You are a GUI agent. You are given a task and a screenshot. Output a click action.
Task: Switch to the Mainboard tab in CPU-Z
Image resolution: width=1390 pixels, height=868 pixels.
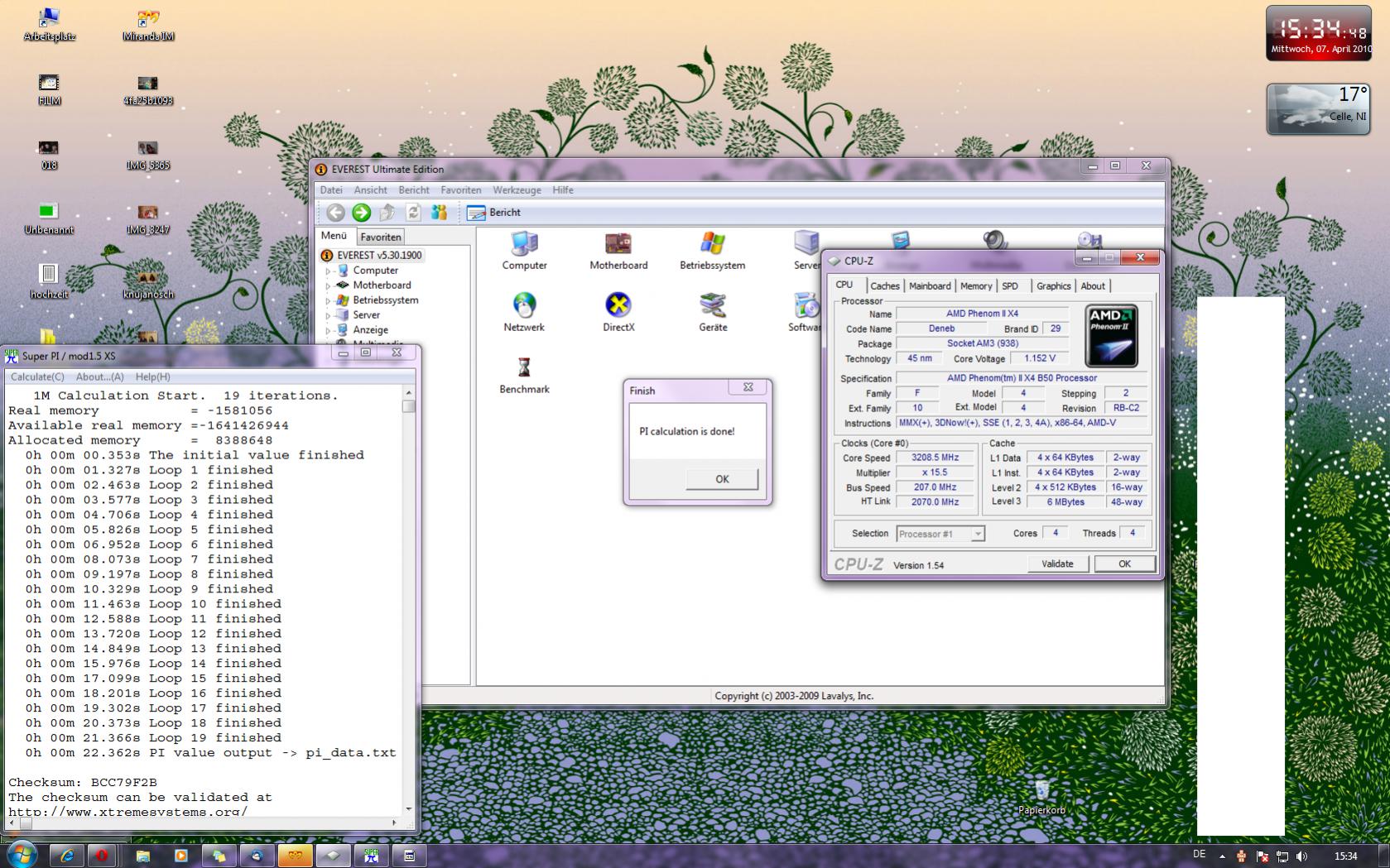click(930, 286)
